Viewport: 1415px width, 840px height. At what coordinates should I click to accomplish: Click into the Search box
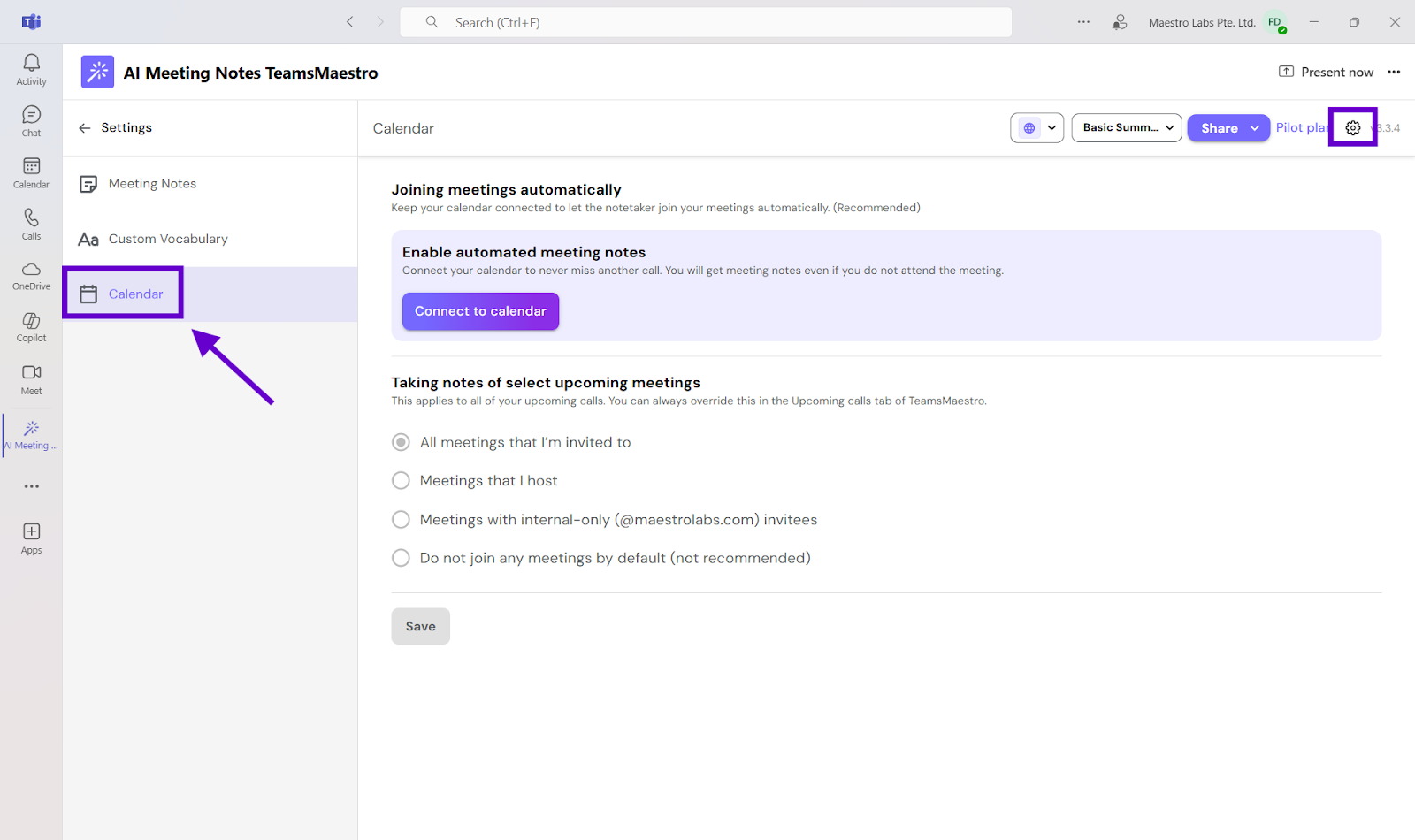point(706,22)
